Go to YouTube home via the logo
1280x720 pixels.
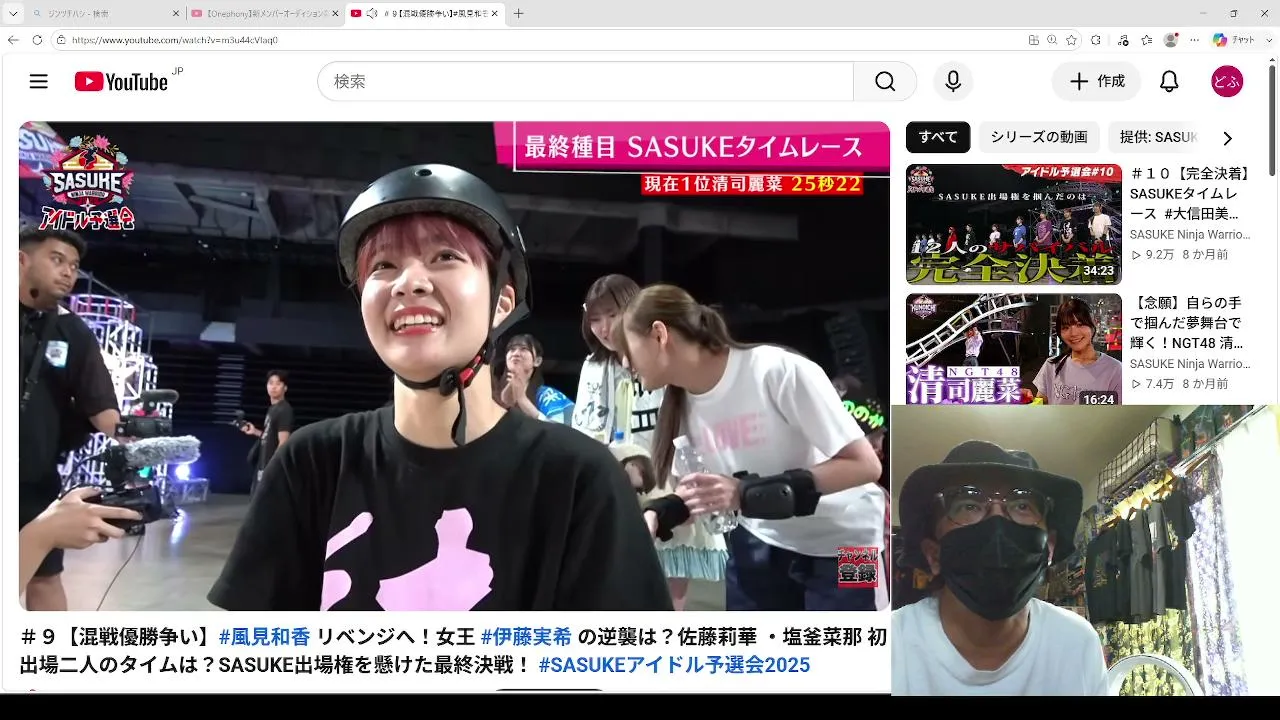[x=121, y=82]
